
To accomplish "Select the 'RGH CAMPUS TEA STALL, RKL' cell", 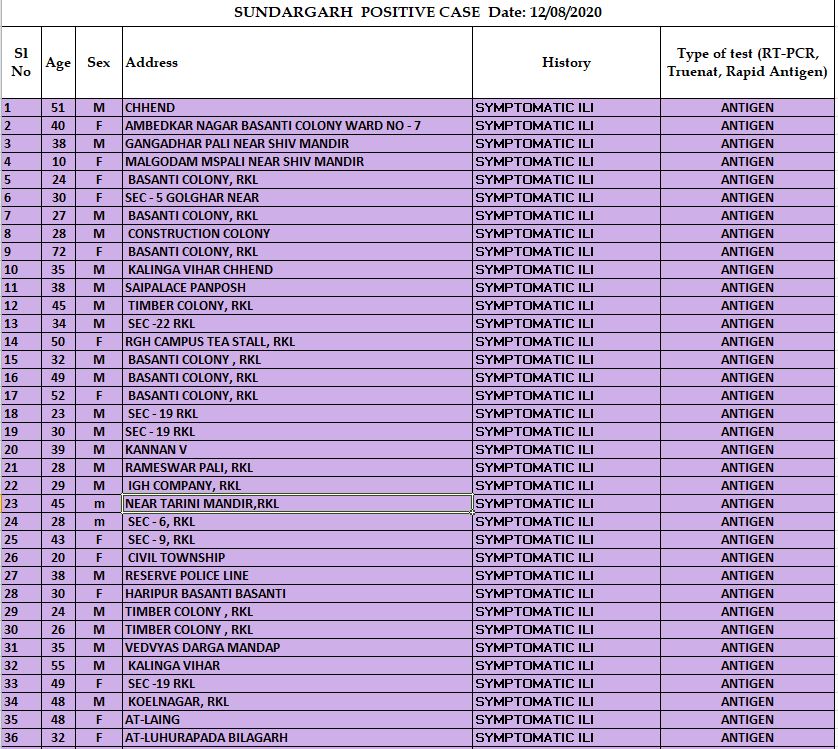I will (297, 342).
